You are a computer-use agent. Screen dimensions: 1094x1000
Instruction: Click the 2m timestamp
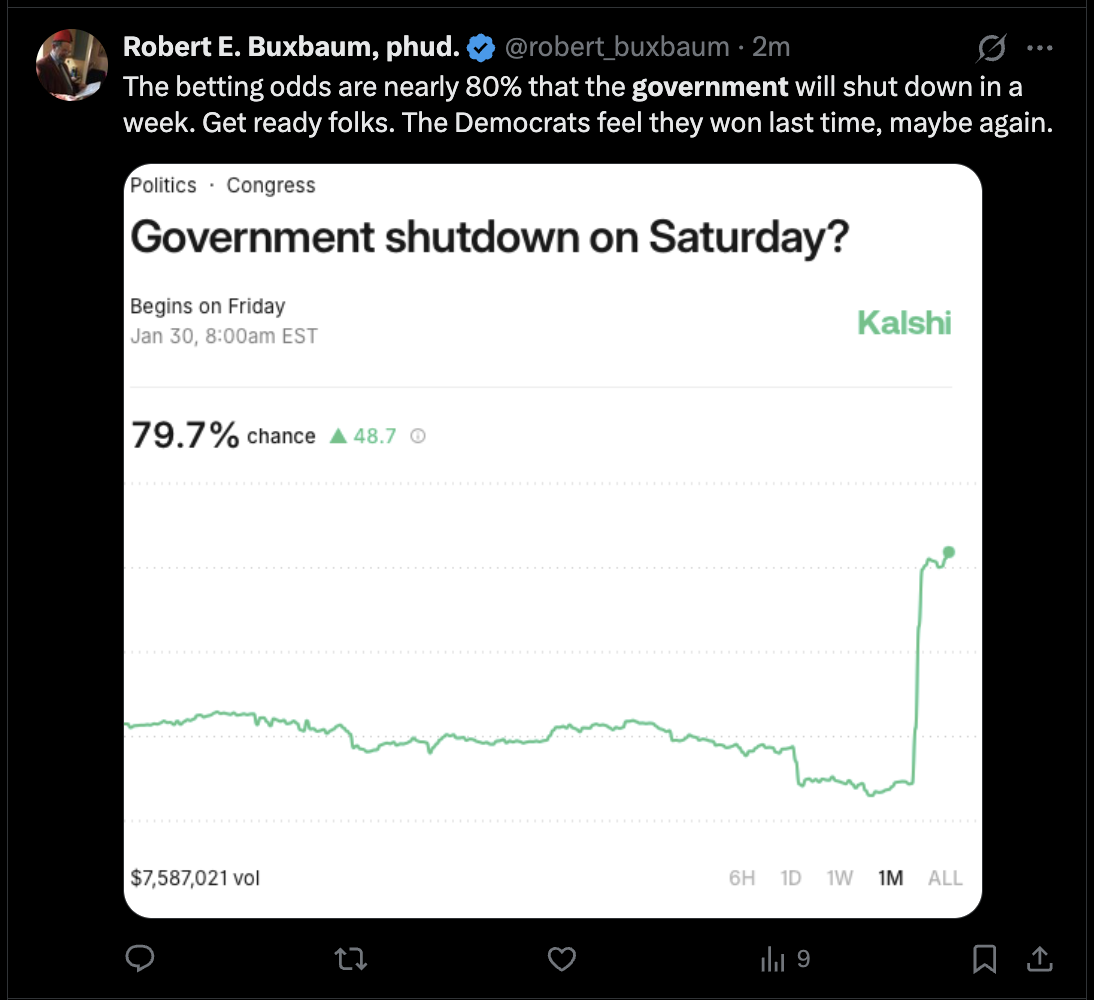tap(772, 46)
